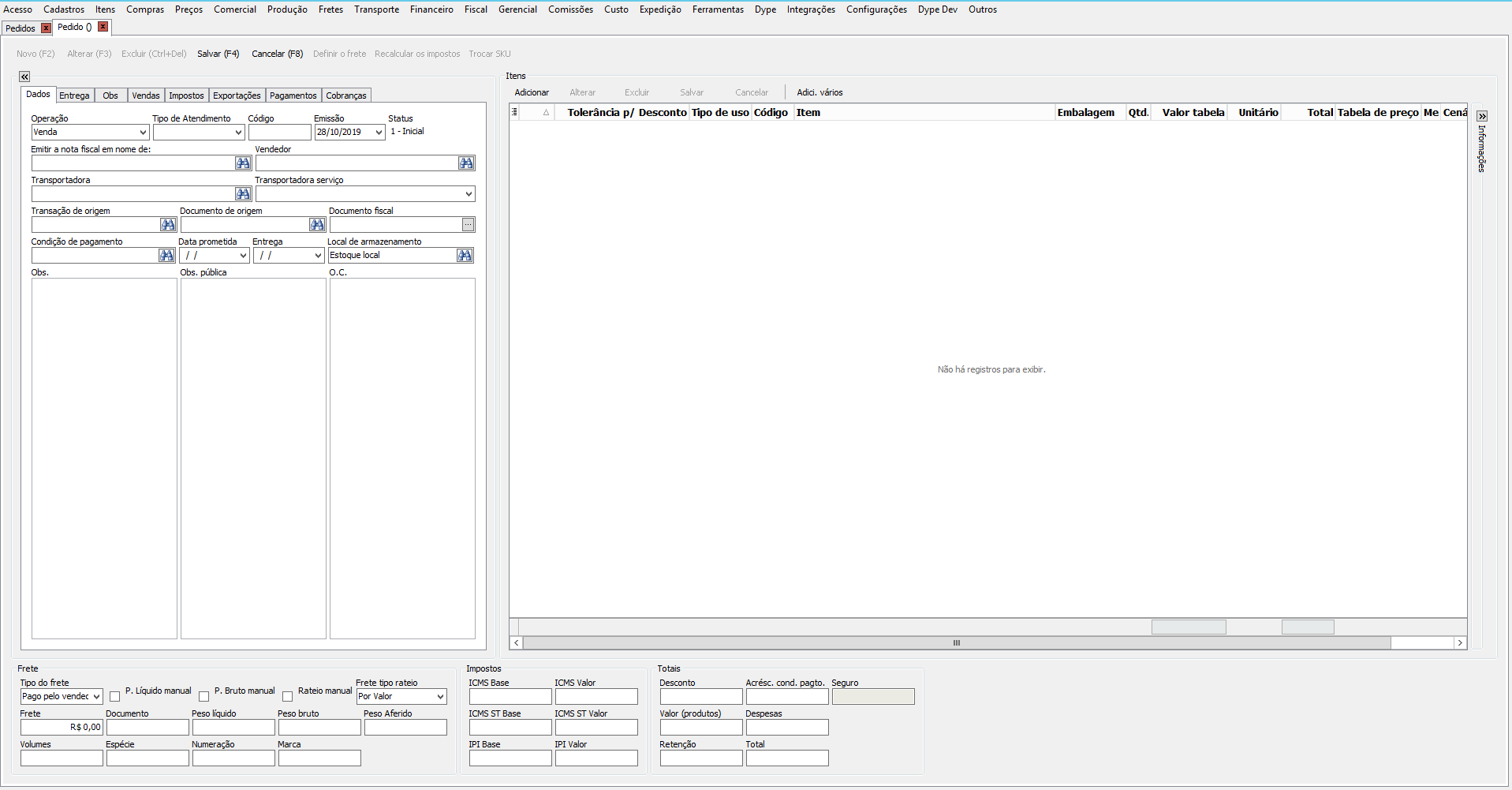This screenshot has width=1512, height=790.
Task: Click the Código input field
Action: click(279, 133)
